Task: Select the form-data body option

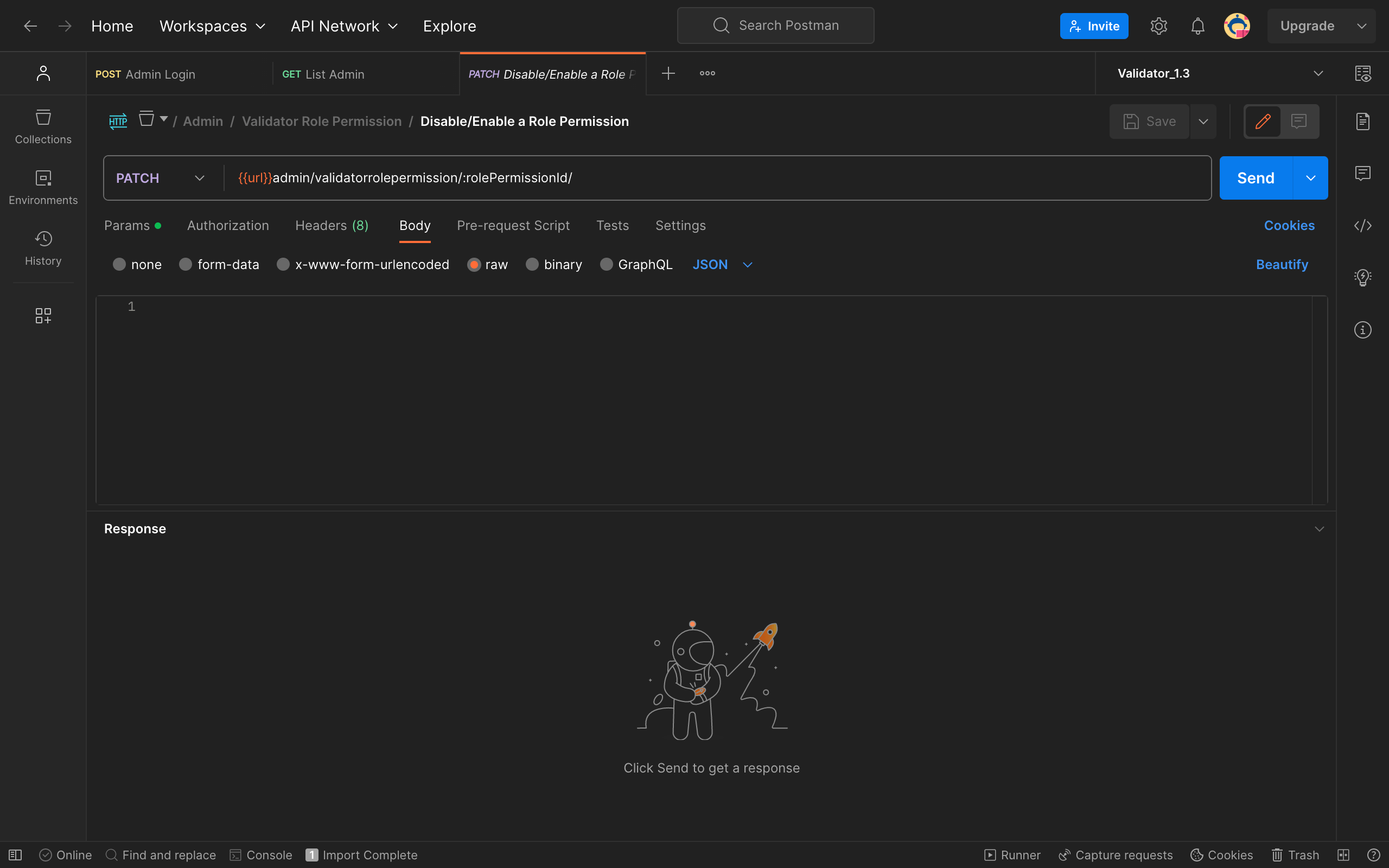Action: pos(185,264)
